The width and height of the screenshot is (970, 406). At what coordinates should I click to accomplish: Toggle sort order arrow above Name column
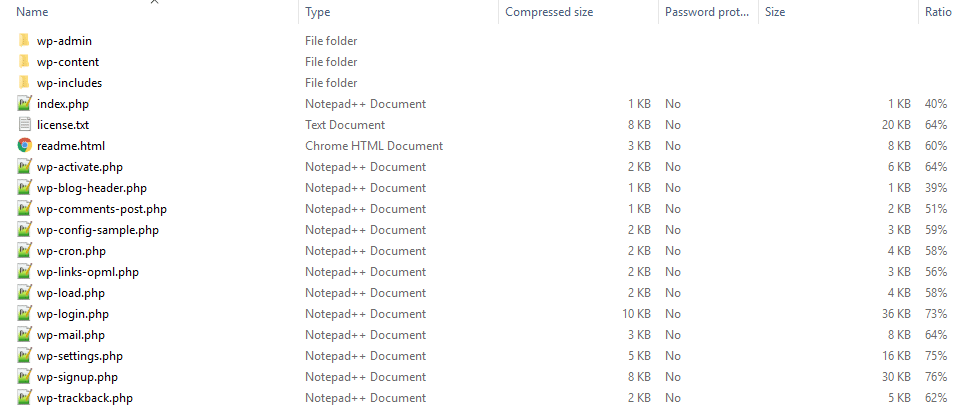(x=154, y=2)
